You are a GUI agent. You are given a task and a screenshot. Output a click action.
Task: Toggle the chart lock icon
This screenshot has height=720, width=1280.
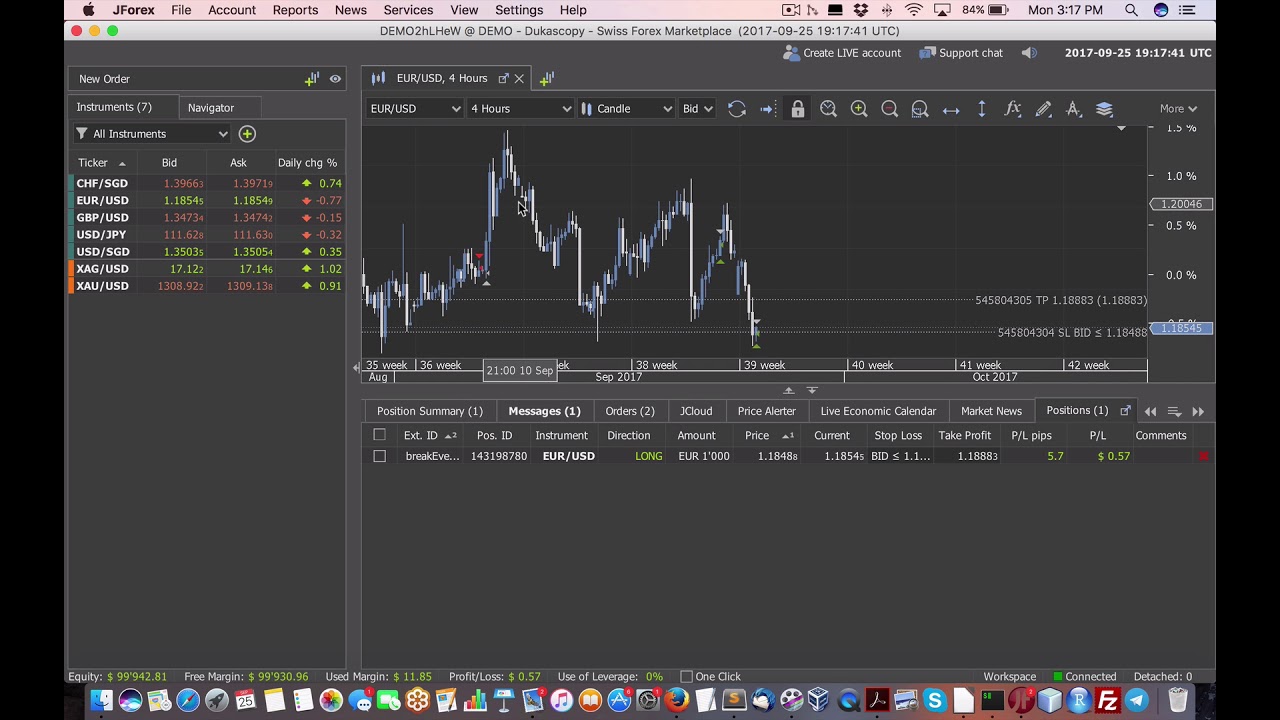coord(798,109)
